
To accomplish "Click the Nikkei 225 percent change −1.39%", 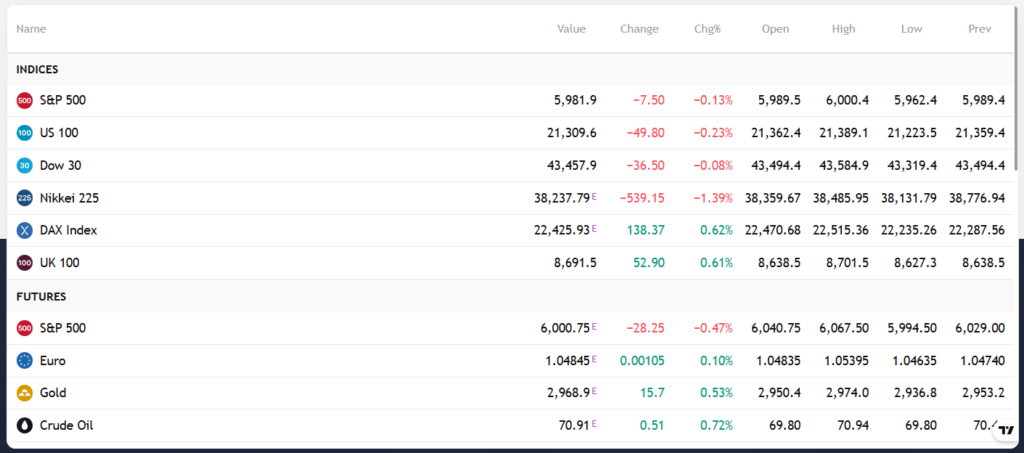I will (713, 198).
